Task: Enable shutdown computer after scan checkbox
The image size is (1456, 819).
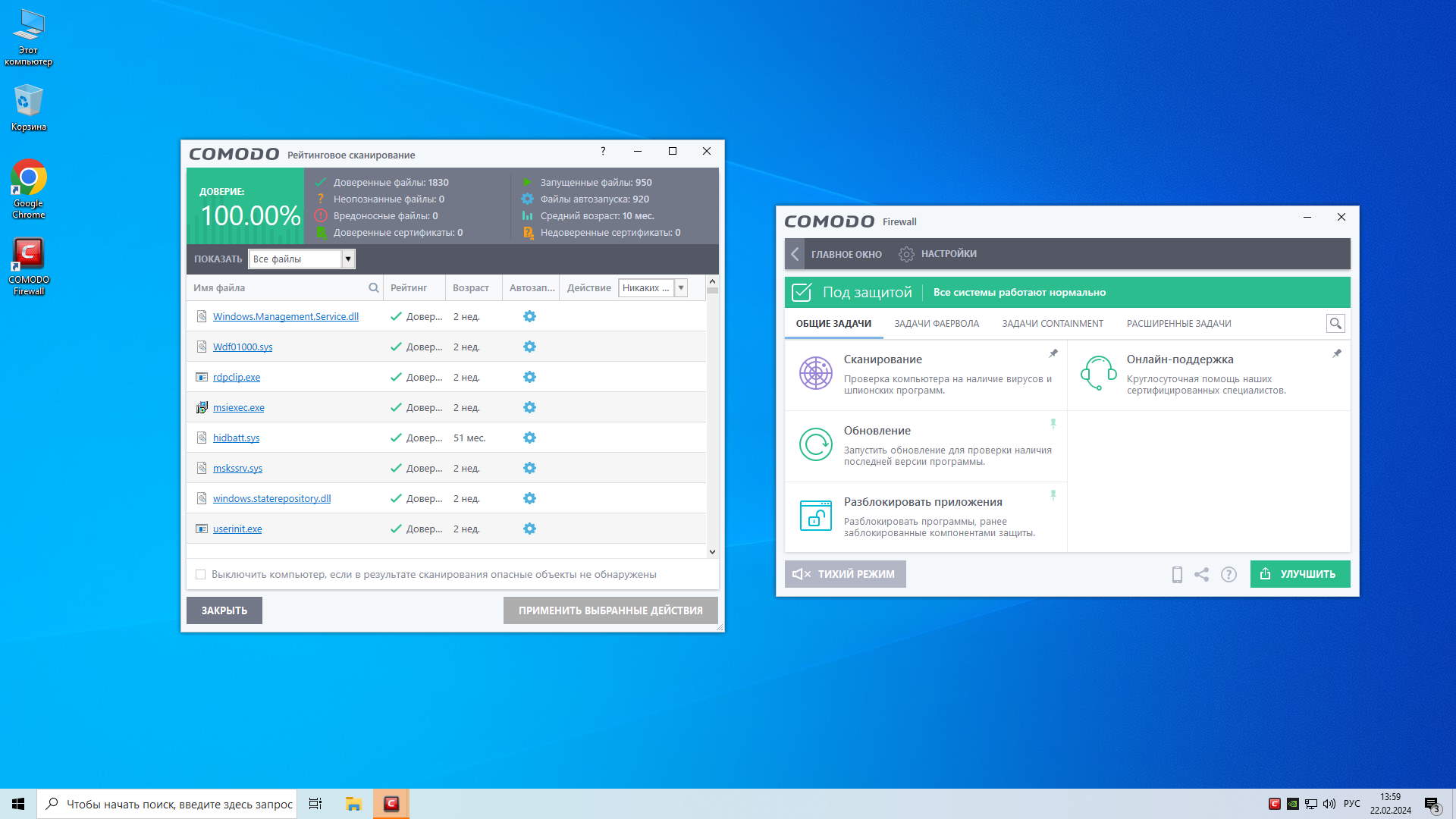Action: point(201,575)
